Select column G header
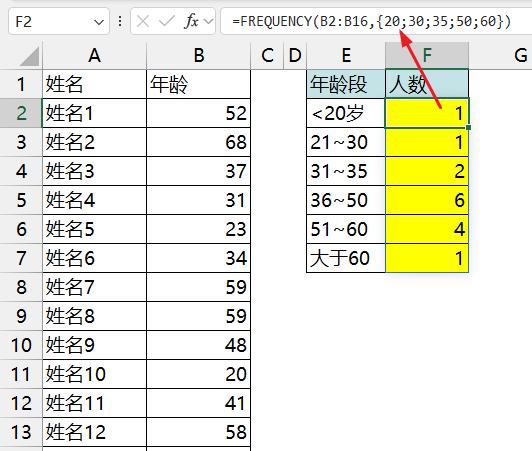 [x=501, y=55]
